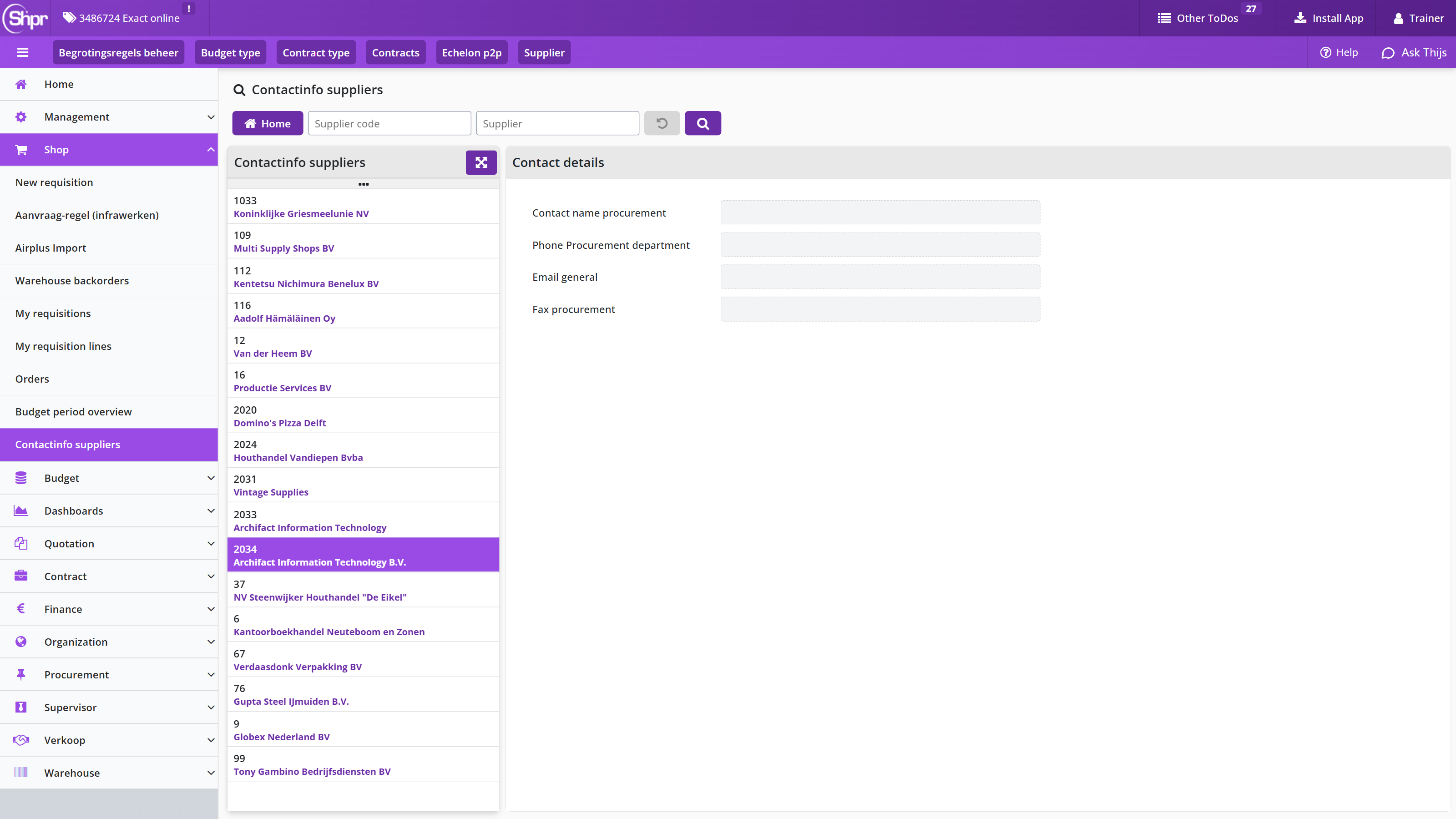
Task: Expand the Budget sidebar section
Action: (x=109, y=478)
